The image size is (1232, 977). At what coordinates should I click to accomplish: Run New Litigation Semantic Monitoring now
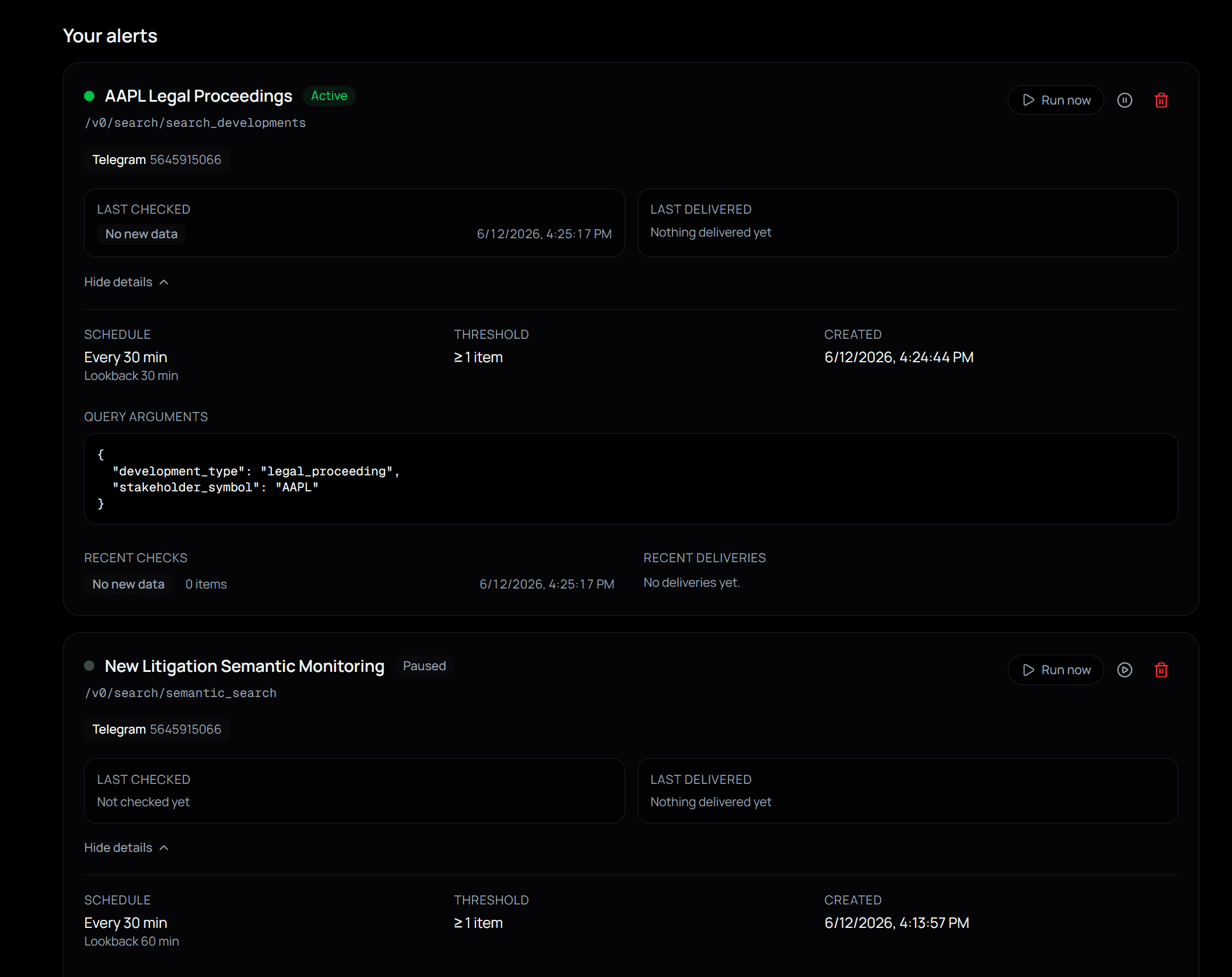pos(1055,670)
